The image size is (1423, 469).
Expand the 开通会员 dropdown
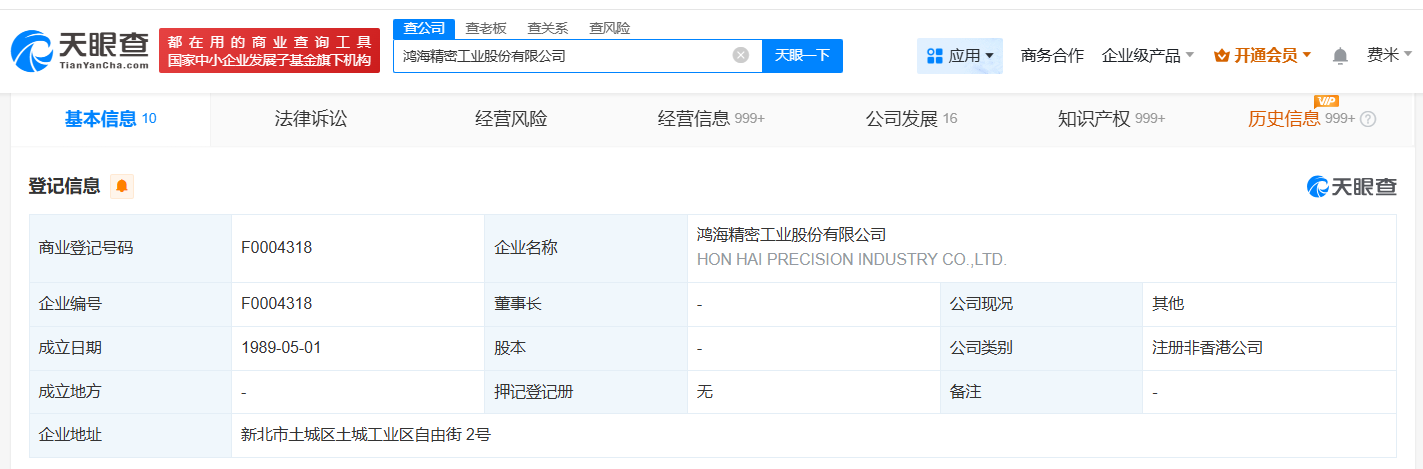coord(1263,56)
